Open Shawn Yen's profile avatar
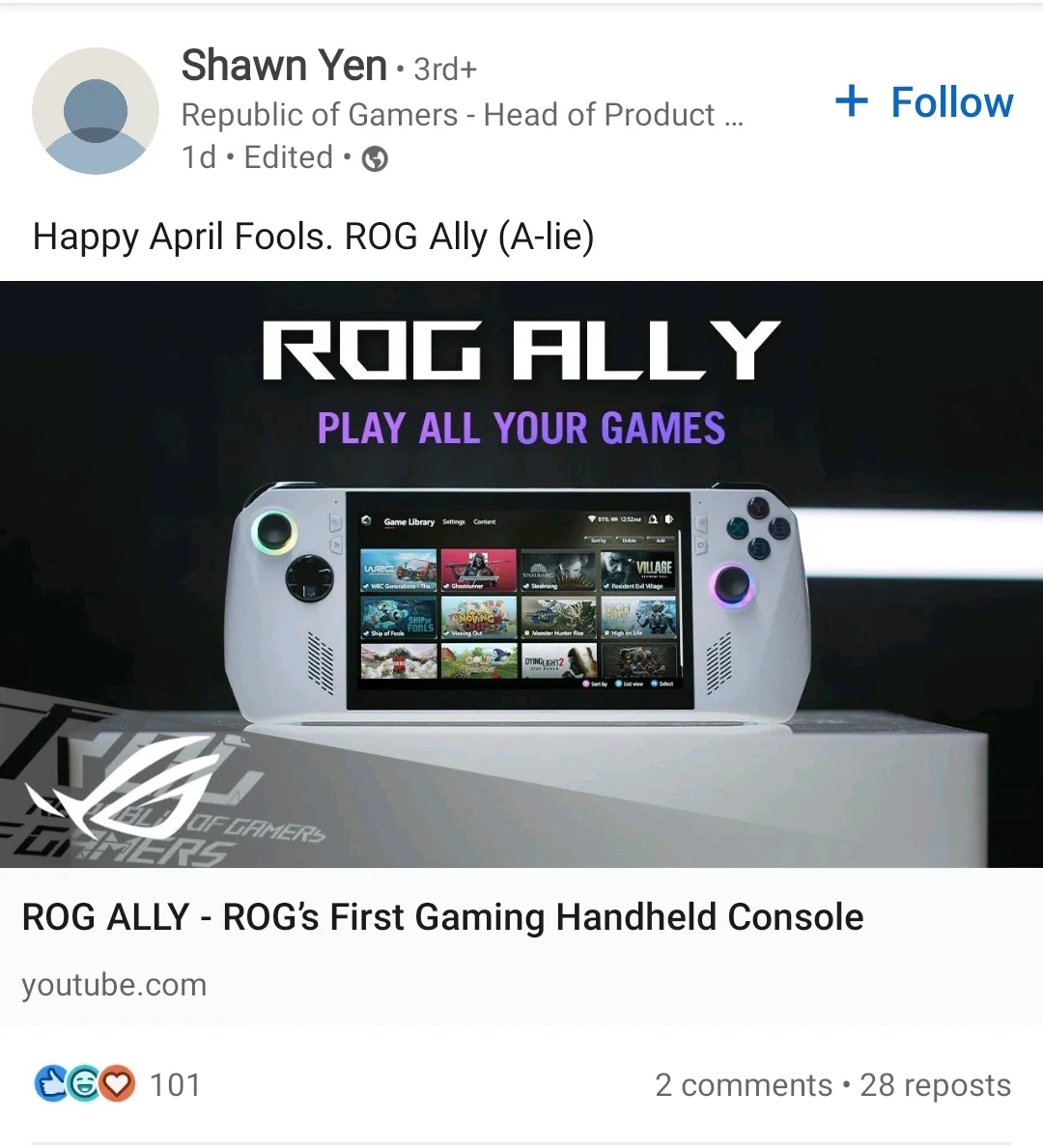The width and height of the screenshot is (1043, 1148). click(x=96, y=111)
